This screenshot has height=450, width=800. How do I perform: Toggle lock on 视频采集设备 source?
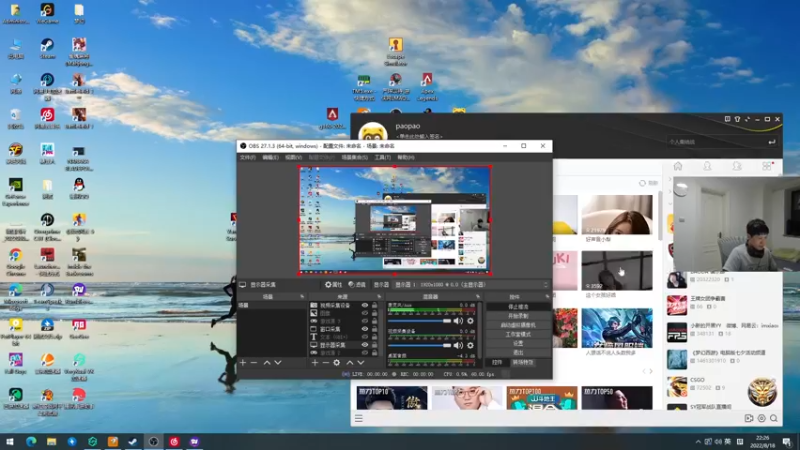click(374, 305)
